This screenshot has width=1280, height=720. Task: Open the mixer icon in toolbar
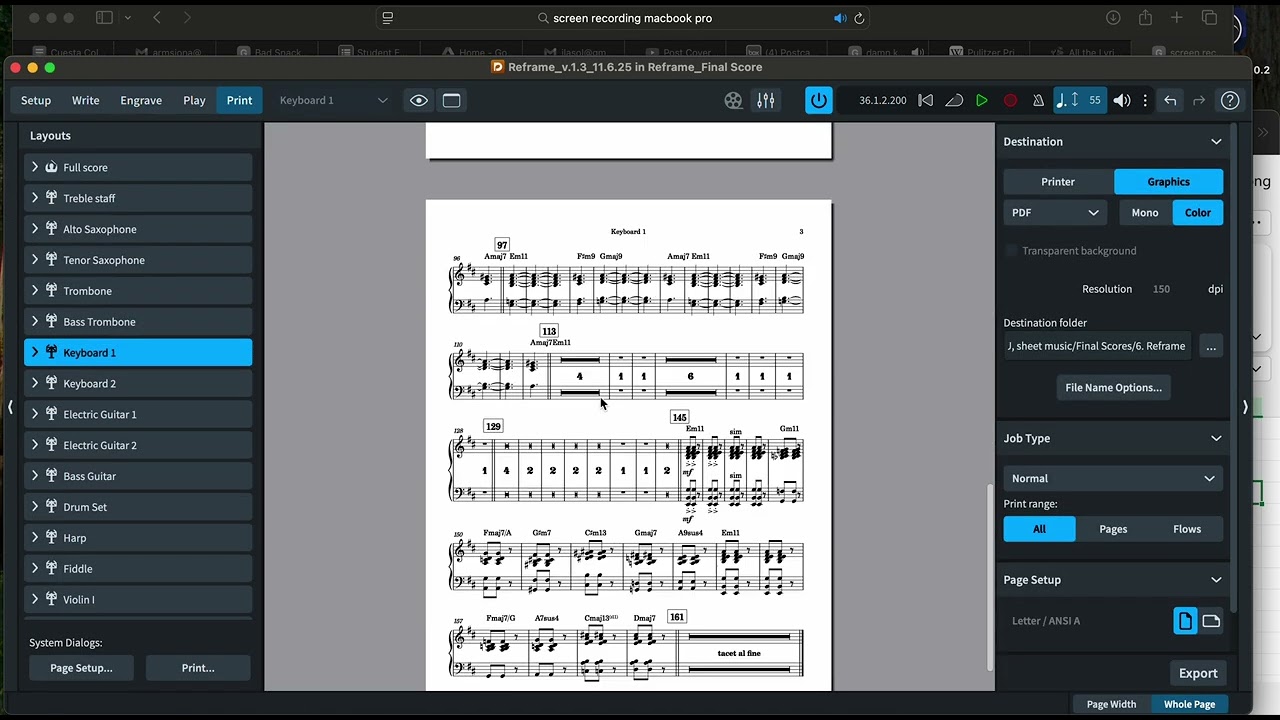pyautogui.click(x=766, y=100)
